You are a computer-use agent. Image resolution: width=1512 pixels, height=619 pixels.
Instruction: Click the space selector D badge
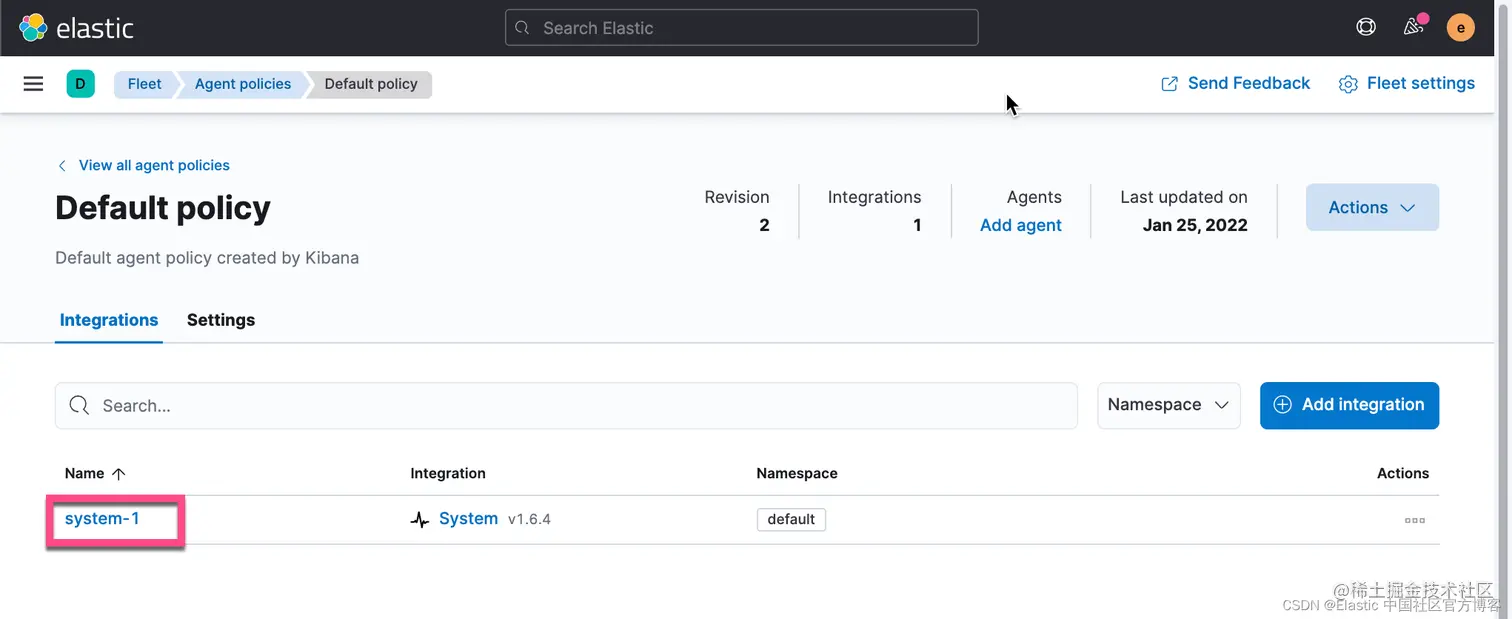[x=80, y=84]
